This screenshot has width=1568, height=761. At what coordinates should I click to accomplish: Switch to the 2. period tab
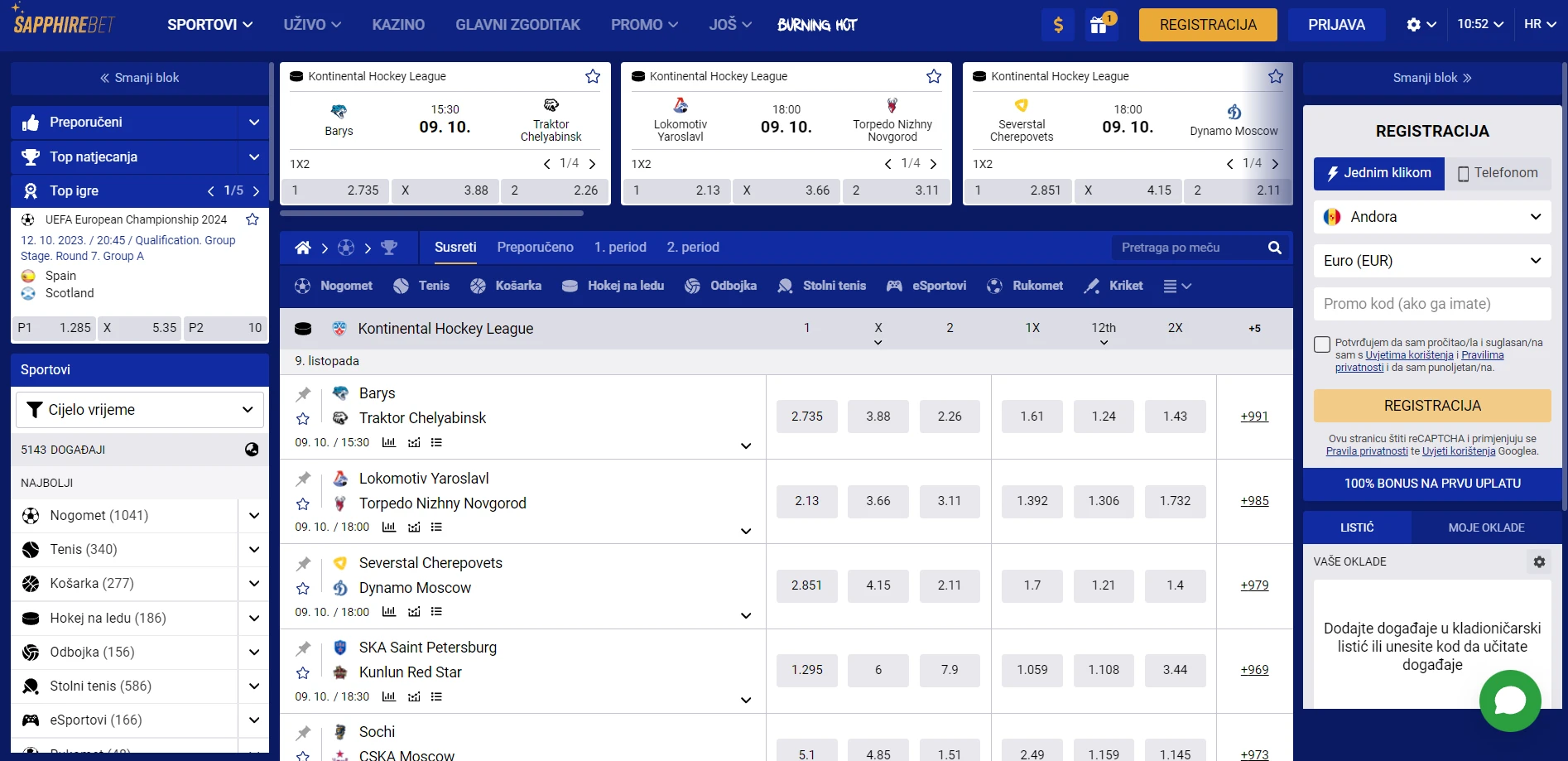(693, 248)
